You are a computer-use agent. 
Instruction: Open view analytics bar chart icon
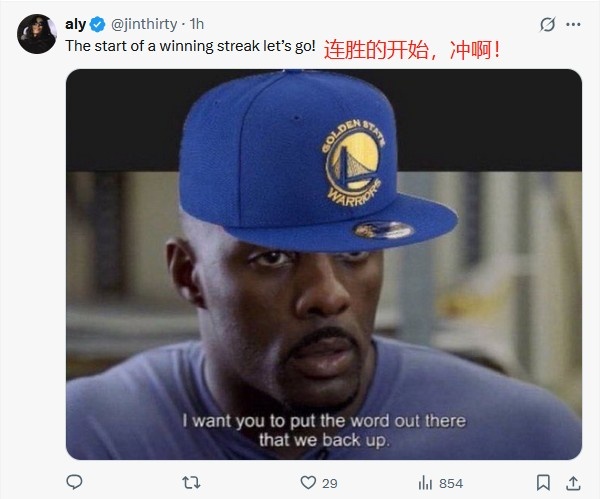(425, 483)
